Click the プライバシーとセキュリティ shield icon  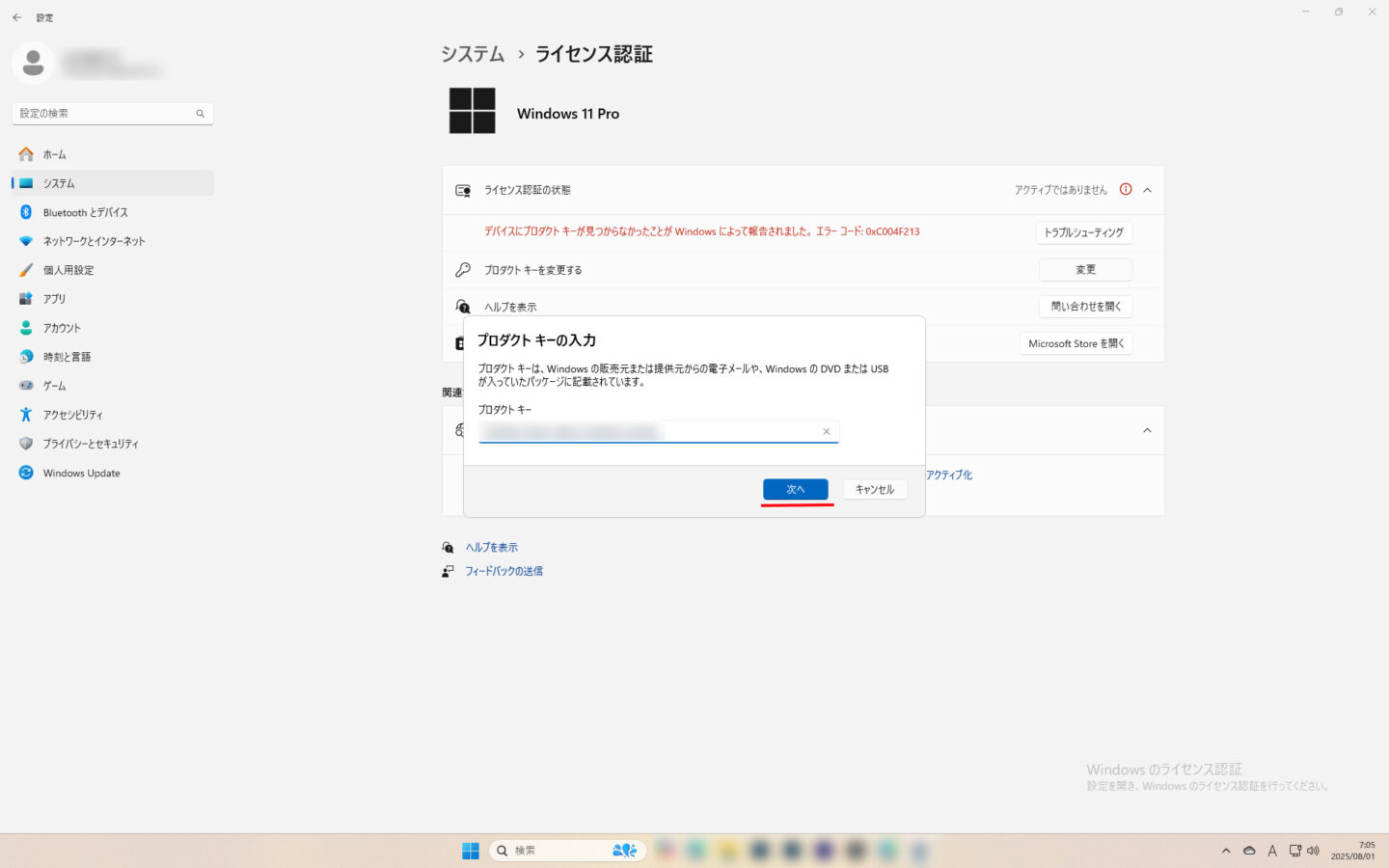point(26,444)
